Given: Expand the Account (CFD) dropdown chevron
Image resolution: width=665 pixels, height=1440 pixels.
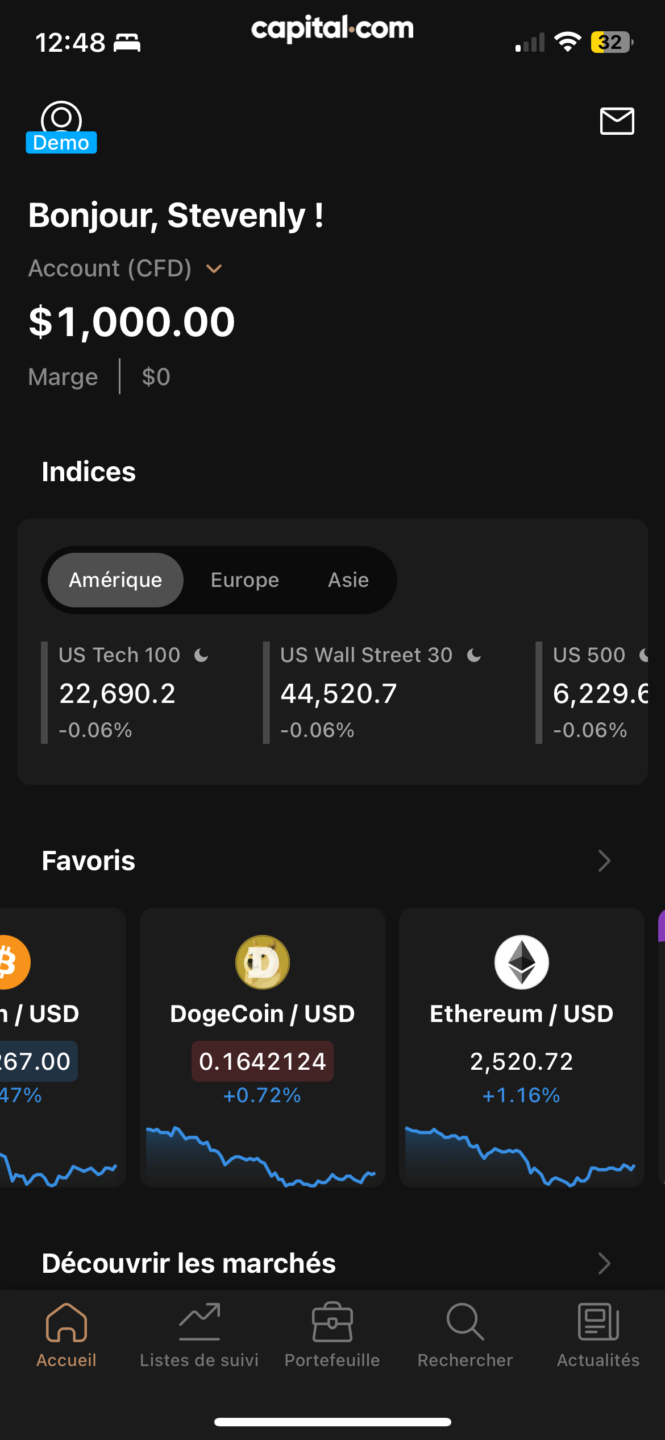Looking at the screenshot, I should [x=213, y=269].
